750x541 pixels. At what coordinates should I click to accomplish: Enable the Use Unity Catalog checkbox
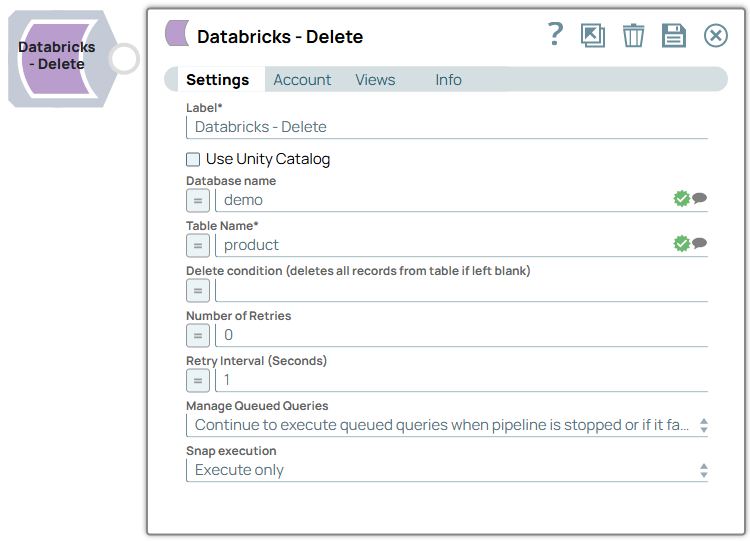[x=193, y=159]
